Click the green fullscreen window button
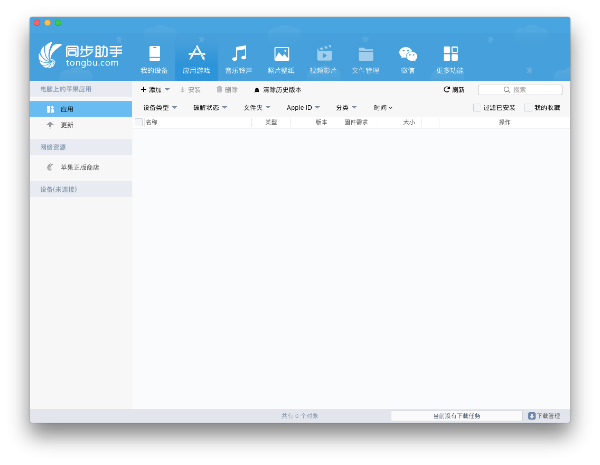Viewport: 600px width, 465px height. [58, 23]
